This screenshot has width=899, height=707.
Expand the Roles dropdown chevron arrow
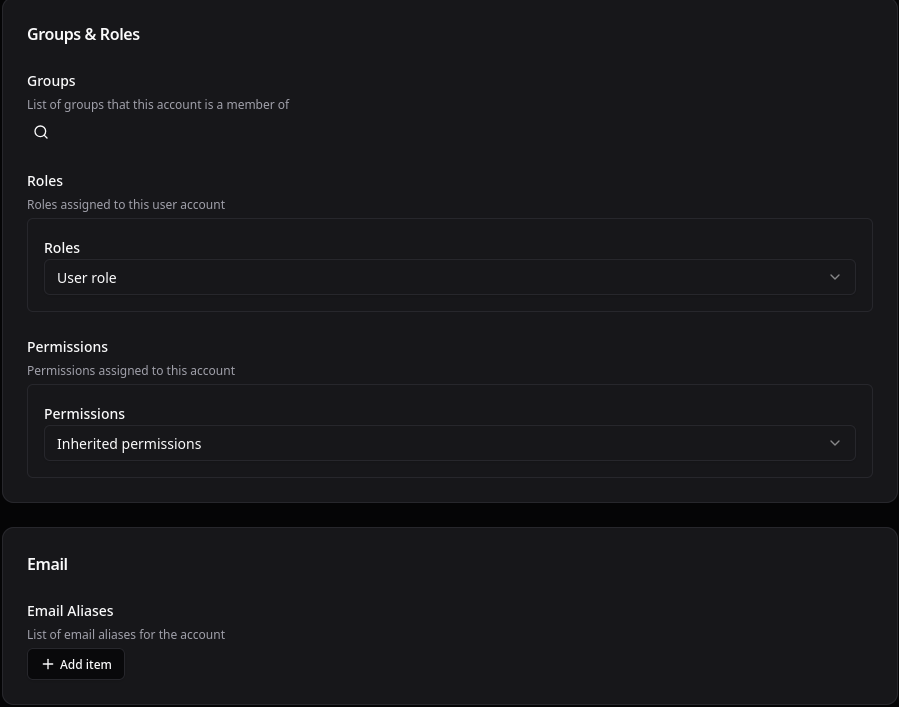pos(835,277)
